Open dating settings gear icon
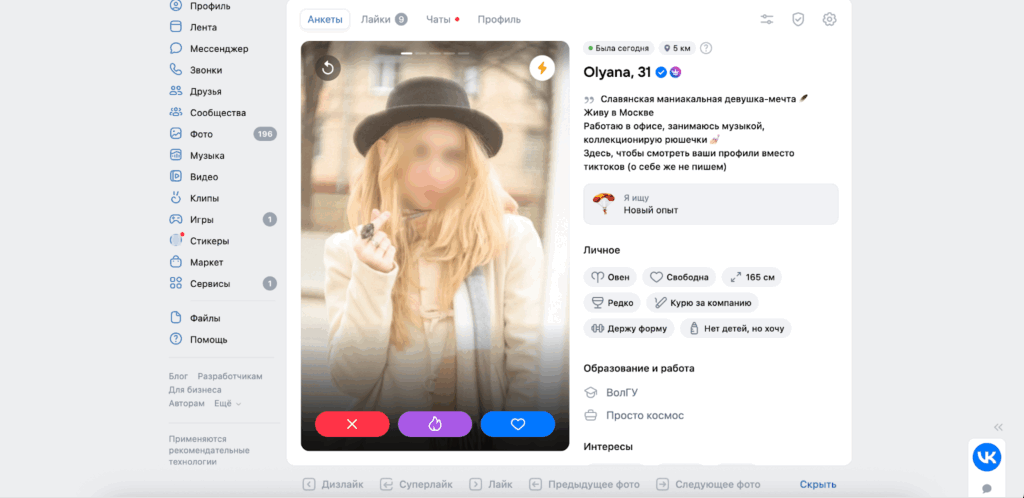 tap(829, 19)
